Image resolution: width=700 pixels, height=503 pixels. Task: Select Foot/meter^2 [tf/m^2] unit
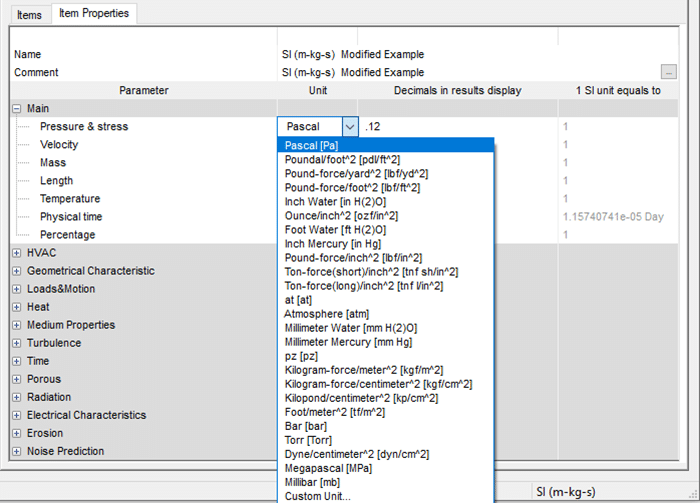[x=386, y=412]
